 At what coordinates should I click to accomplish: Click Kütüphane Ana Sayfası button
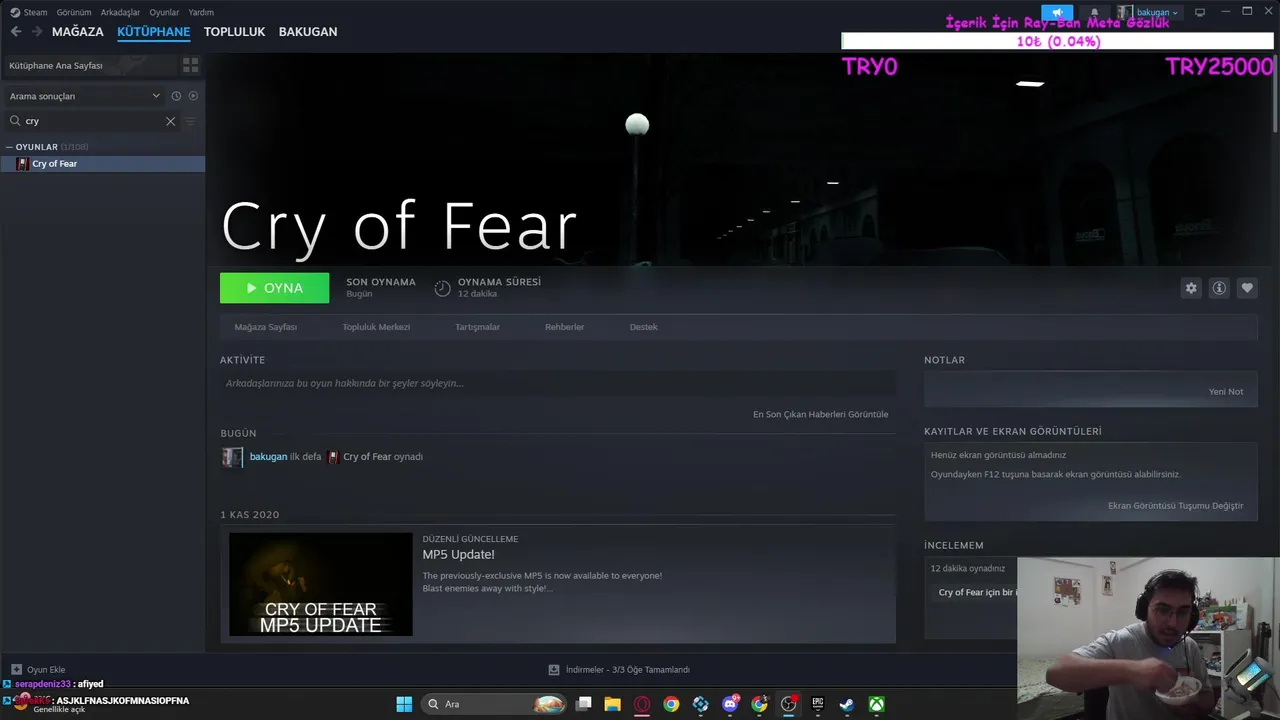[89, 65]
